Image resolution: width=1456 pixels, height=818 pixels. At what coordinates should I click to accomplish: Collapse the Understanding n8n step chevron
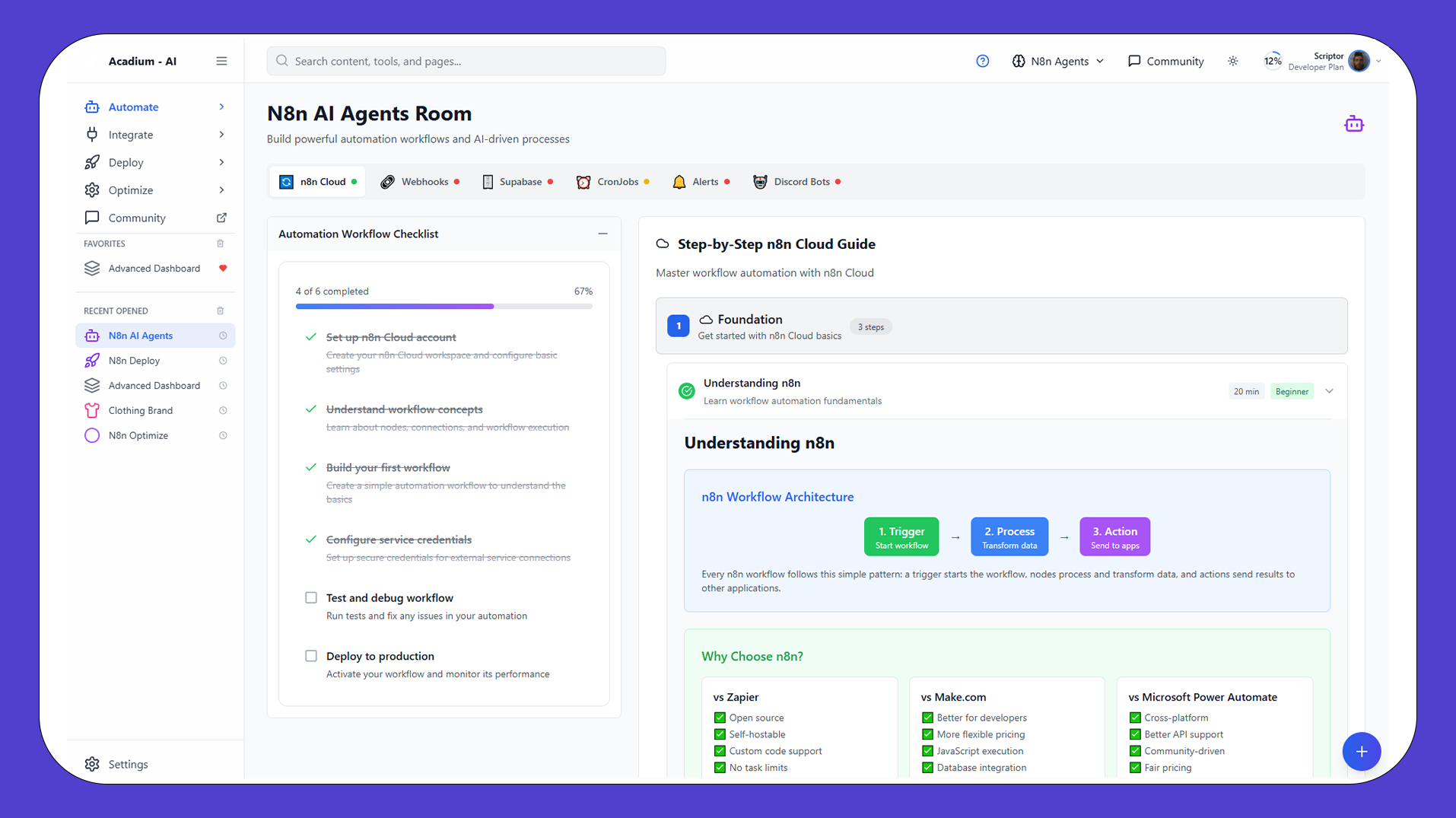click(x=1329, y=391)
